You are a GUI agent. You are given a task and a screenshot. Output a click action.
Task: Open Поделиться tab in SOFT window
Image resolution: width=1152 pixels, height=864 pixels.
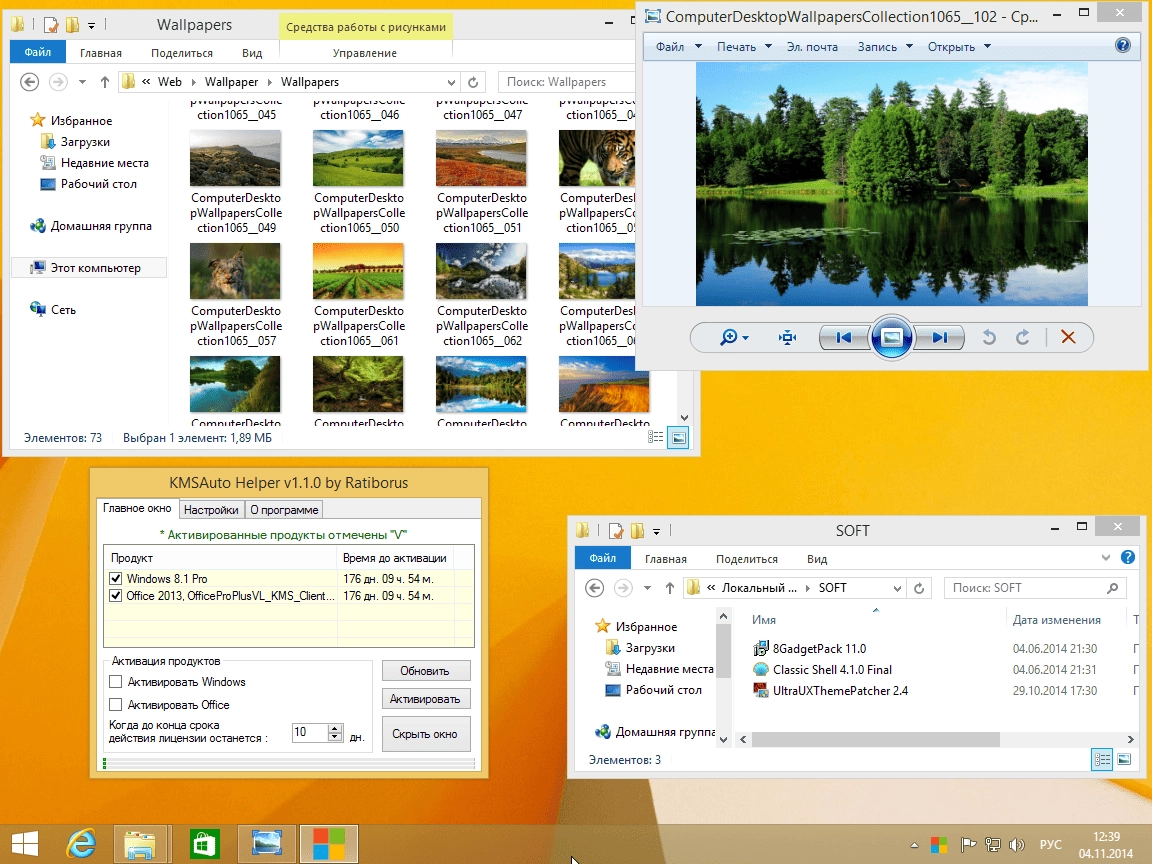coord(746,558)
